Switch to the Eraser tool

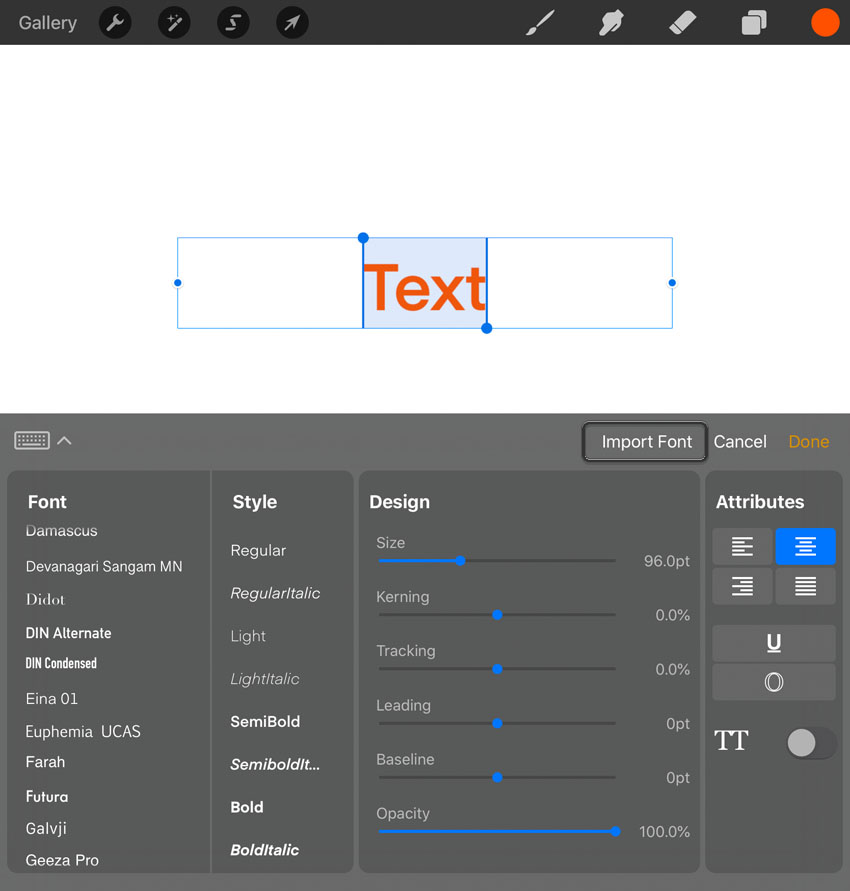tap(682, 22)
